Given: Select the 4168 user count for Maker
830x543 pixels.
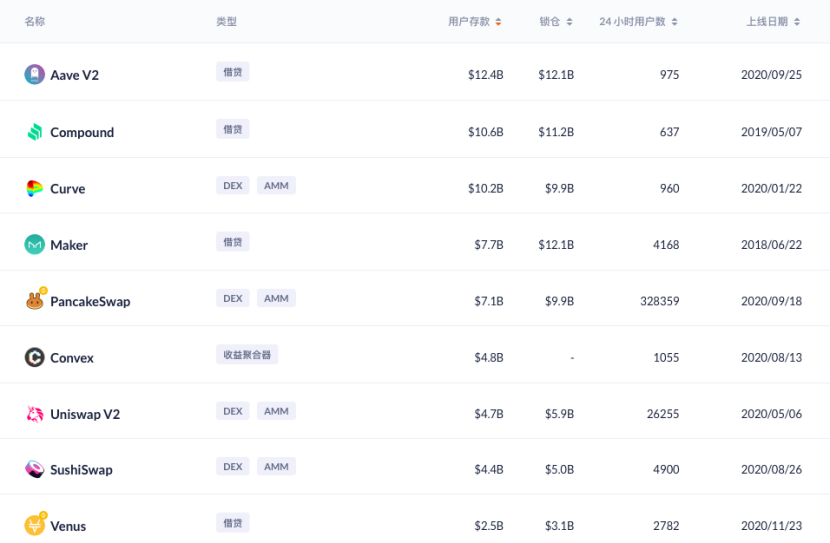Looking at the screenshot, I should 666,245.
